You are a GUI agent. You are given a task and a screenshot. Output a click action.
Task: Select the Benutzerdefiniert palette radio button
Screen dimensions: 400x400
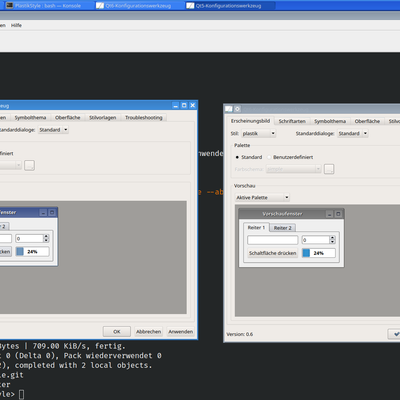(290, 157)
